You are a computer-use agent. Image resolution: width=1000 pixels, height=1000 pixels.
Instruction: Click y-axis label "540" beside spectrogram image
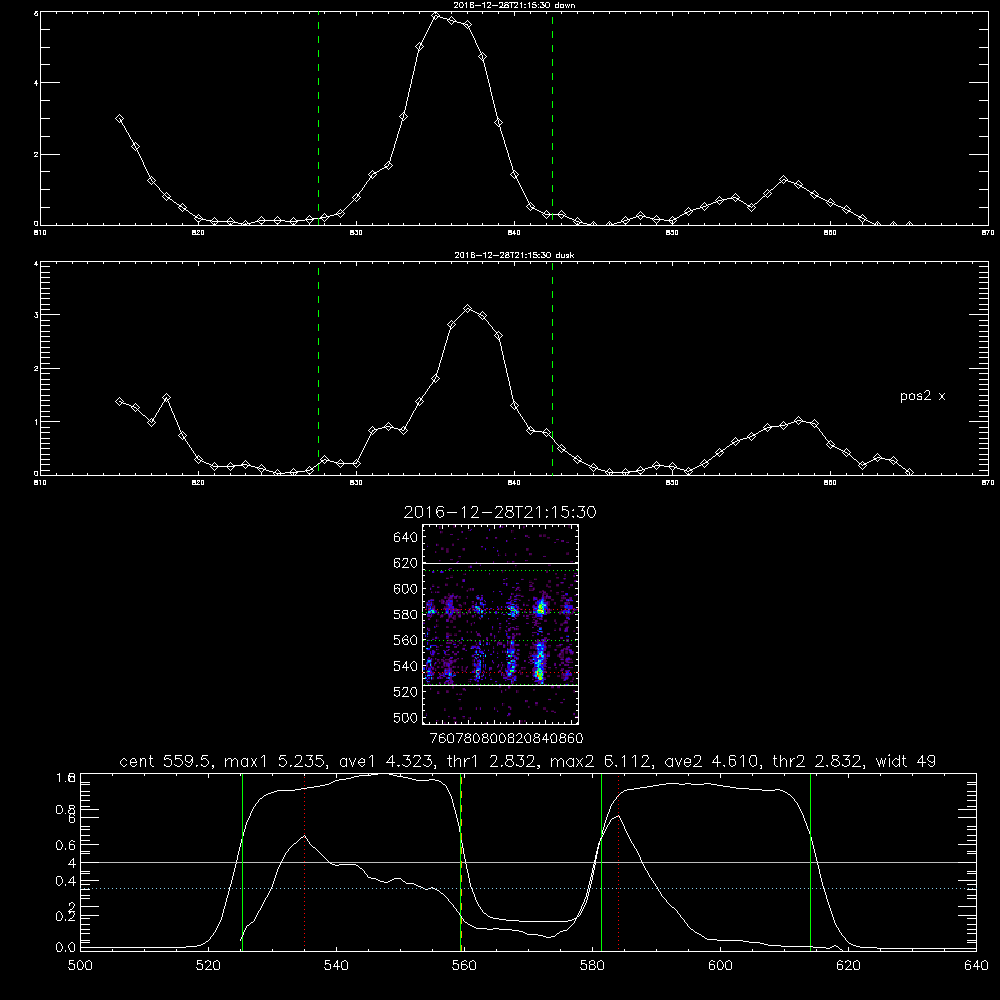[x=406, y=666]
